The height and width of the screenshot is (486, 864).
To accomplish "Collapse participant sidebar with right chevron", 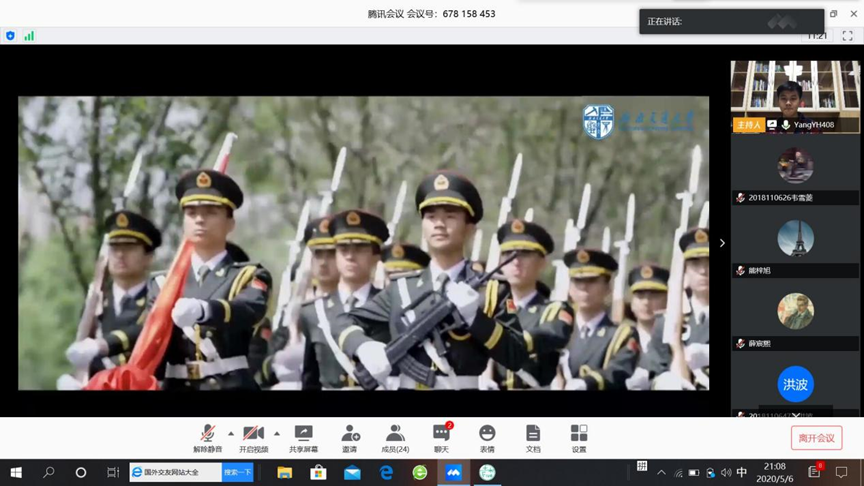I will (x=722, y=243).
